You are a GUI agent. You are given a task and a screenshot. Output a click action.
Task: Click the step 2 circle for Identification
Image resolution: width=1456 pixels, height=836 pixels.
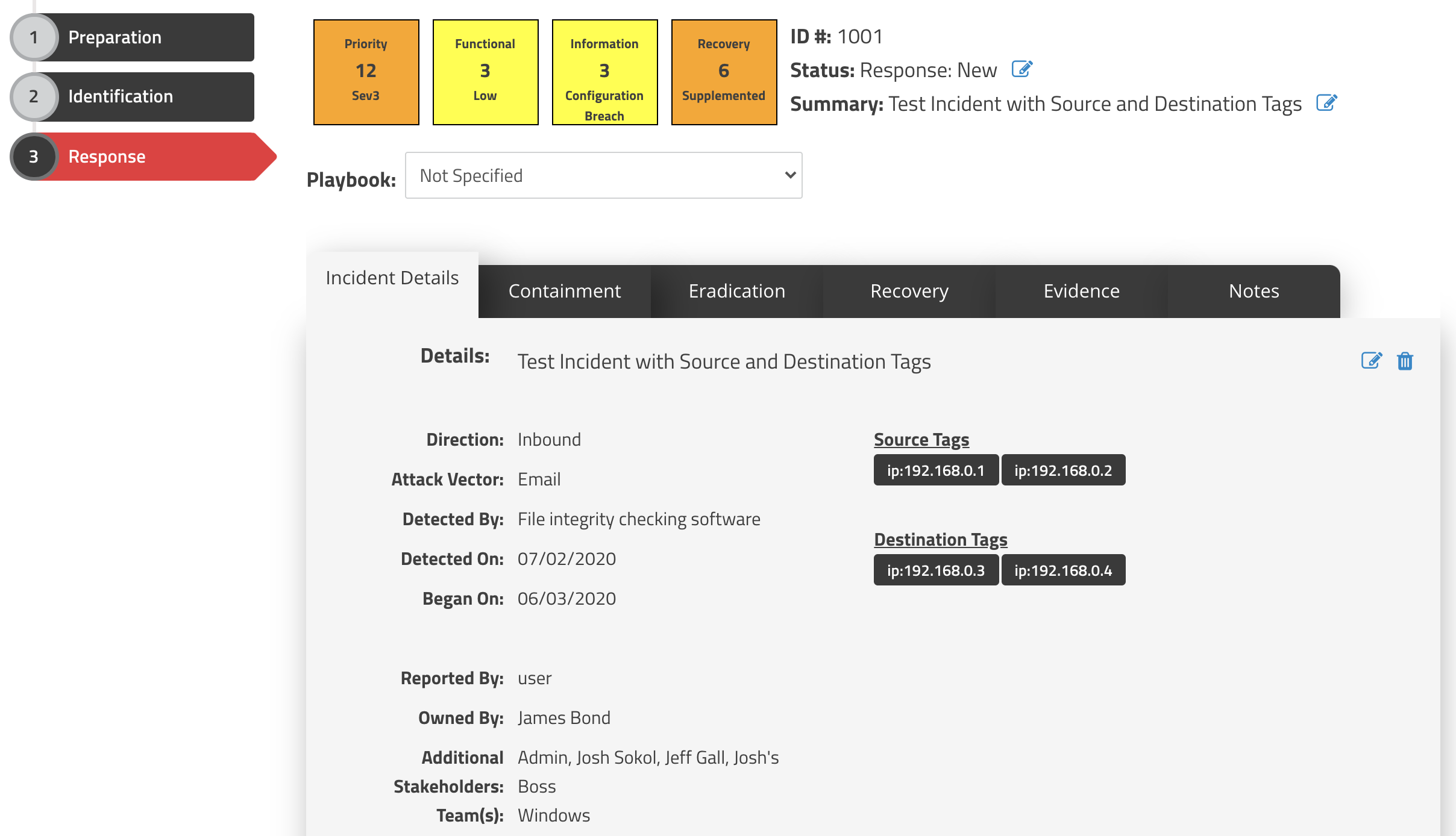tap(34, 96)
